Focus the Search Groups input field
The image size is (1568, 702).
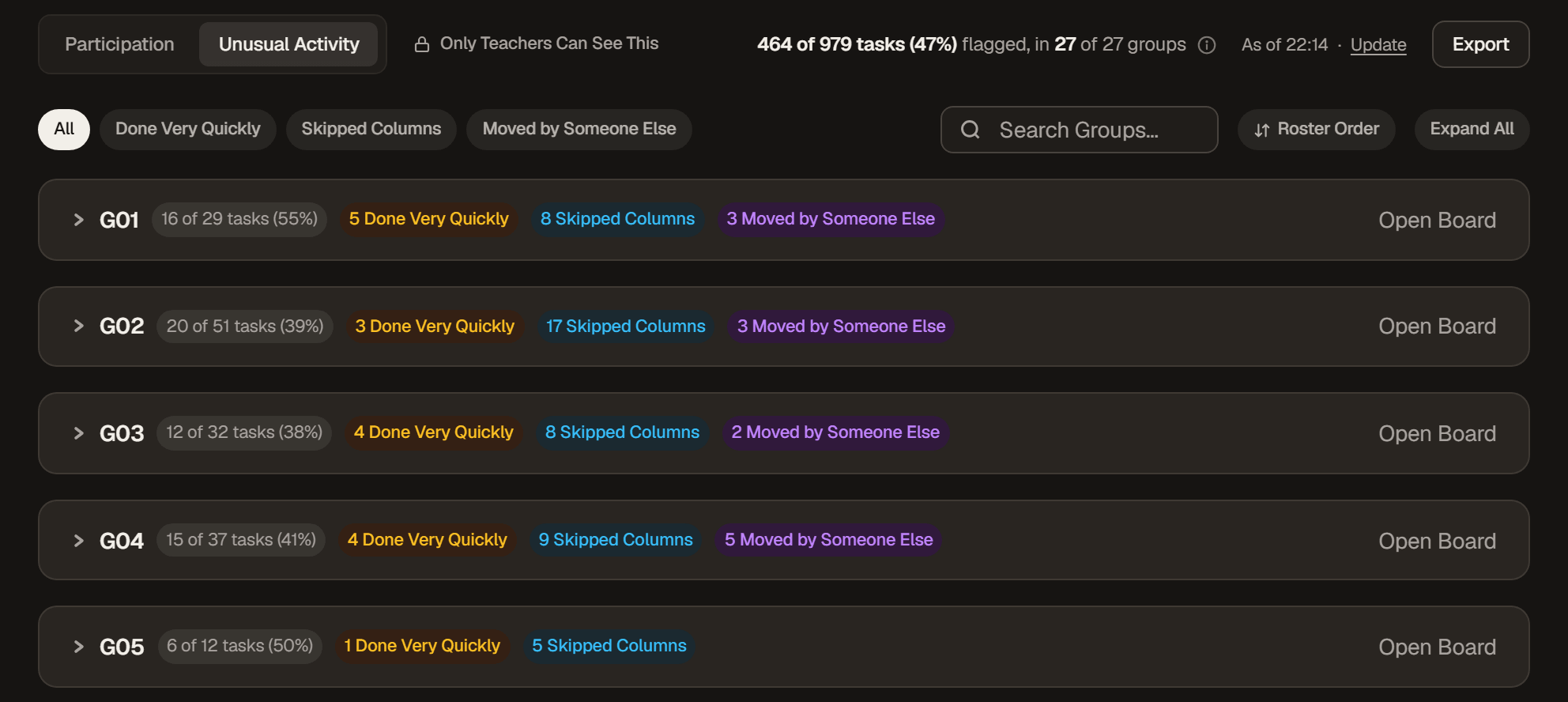pyautogui.click(x=1079, y=130)
